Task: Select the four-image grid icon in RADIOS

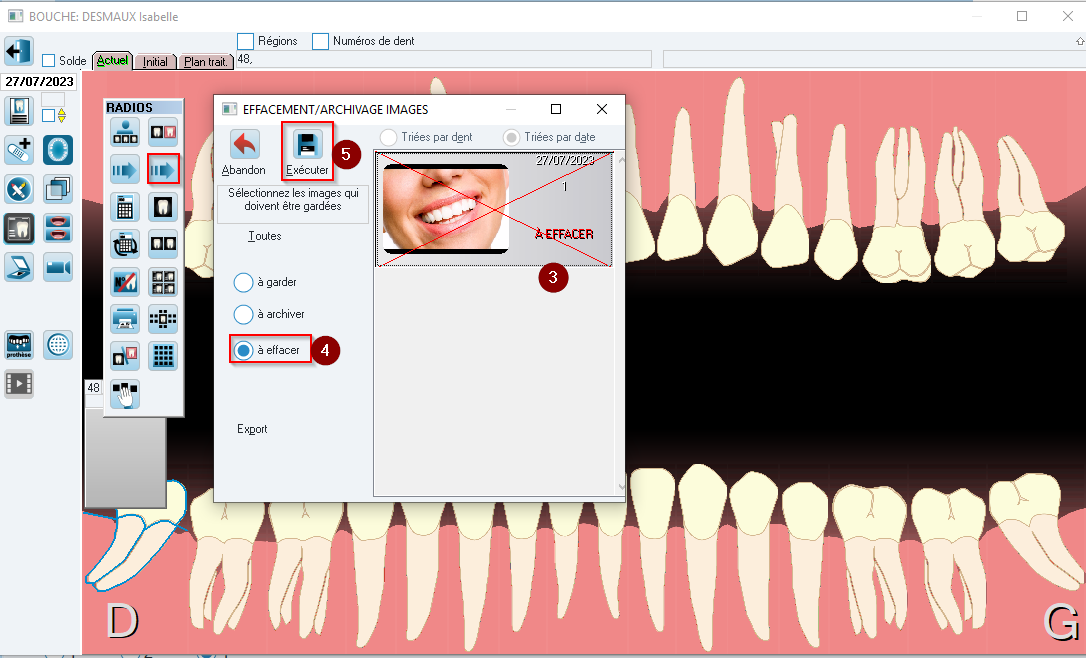Action: tap(163, 281)
